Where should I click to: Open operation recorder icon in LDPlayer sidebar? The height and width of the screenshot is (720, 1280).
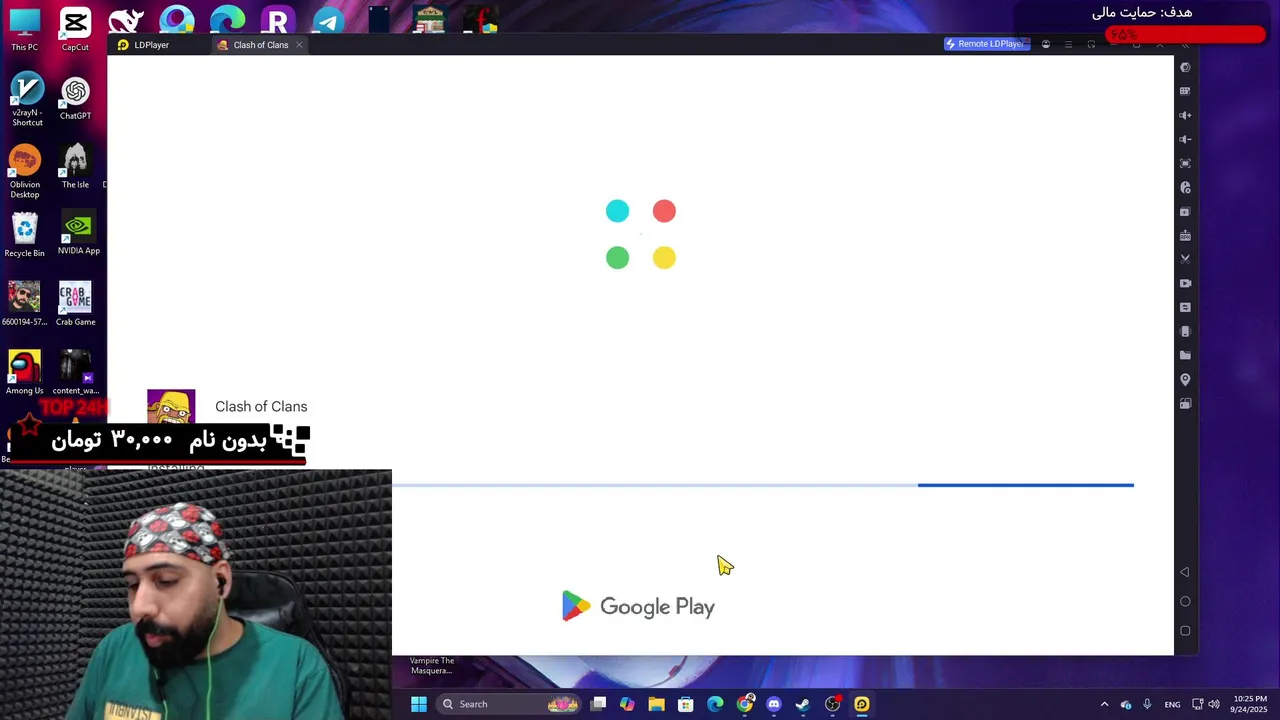coord(1185,187)
